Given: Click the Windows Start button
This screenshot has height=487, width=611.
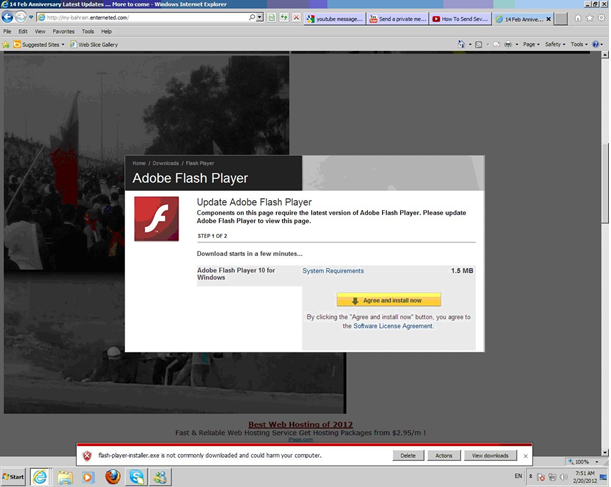Looking at the screenshot, I should pyautogui.click(x=13, y=476).
